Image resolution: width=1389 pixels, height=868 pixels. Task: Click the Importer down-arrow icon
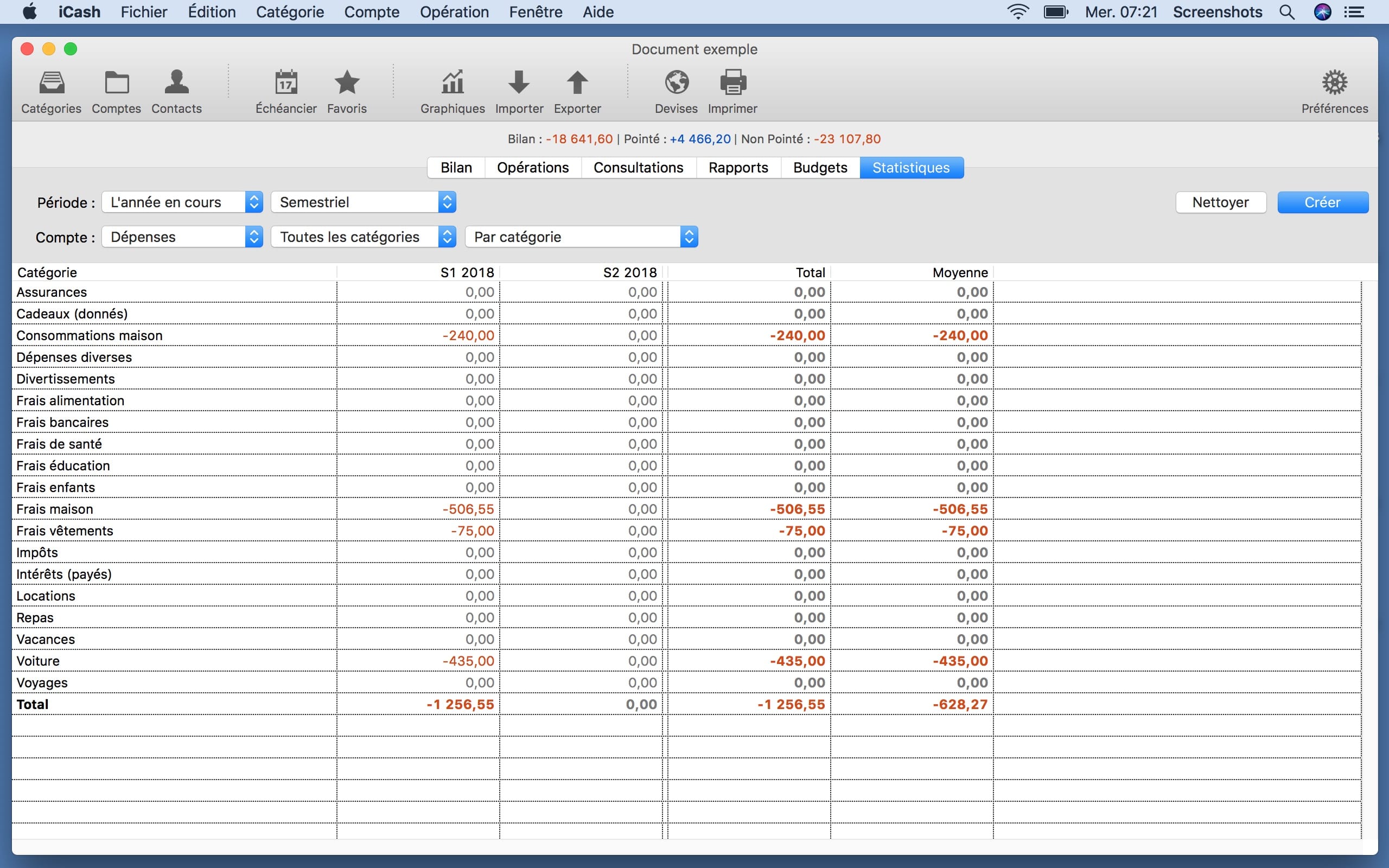click(519, 83)
